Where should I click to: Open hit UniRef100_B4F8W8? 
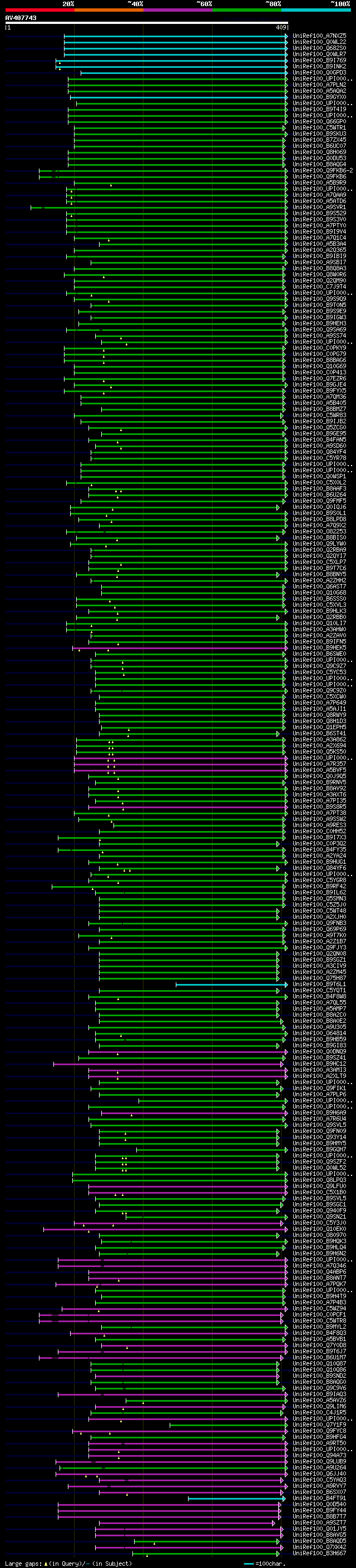pos(319,996)
